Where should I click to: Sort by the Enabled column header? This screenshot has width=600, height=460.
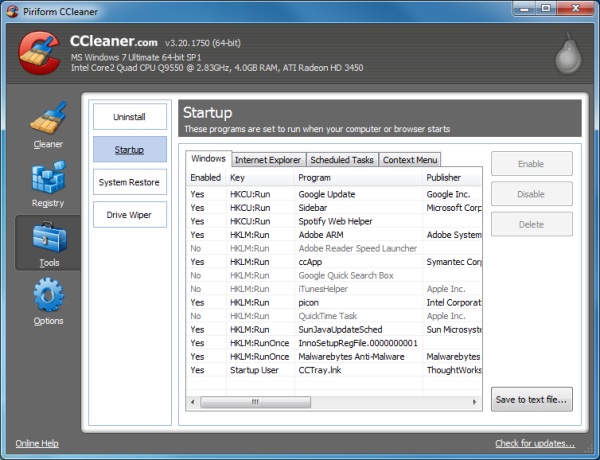click(x=206, y=178)
